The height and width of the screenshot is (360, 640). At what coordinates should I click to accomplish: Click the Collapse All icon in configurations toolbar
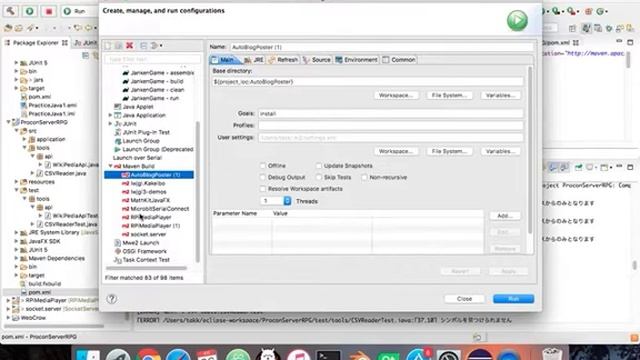[143, 45]
